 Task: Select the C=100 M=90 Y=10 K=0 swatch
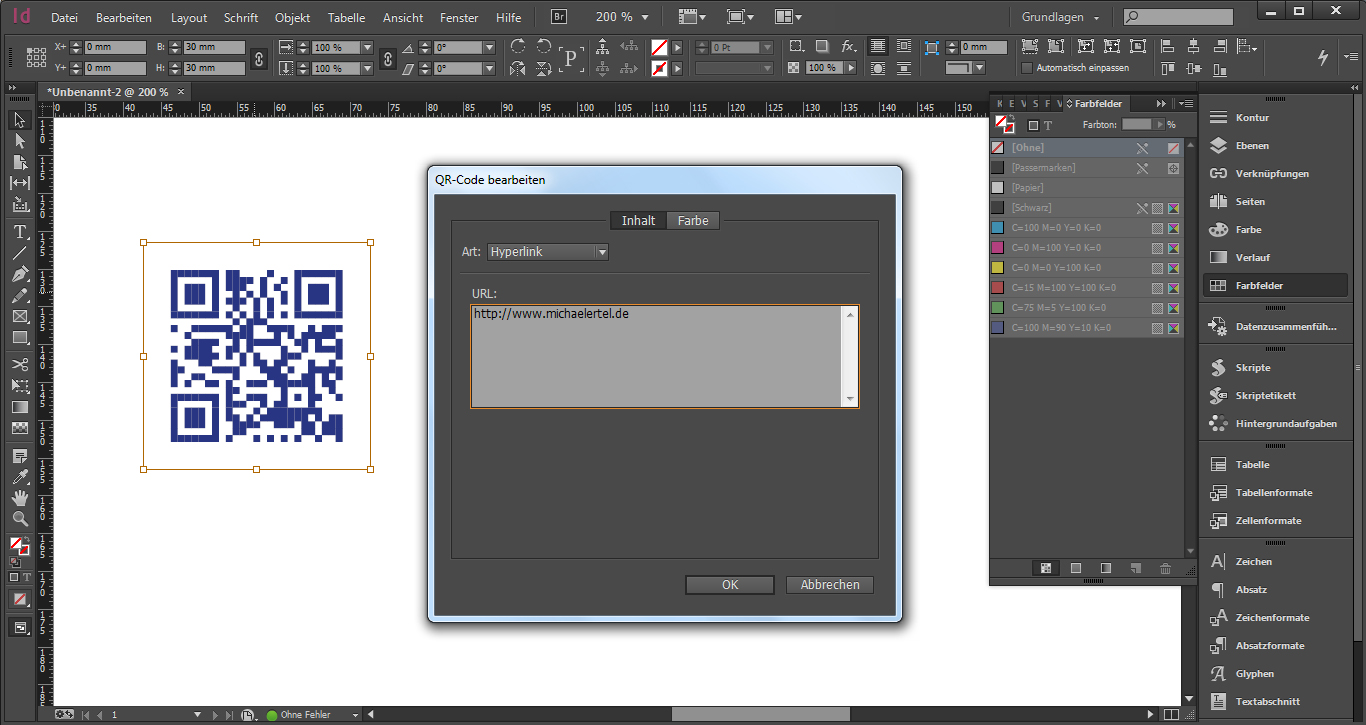(x=1086, y=328)
